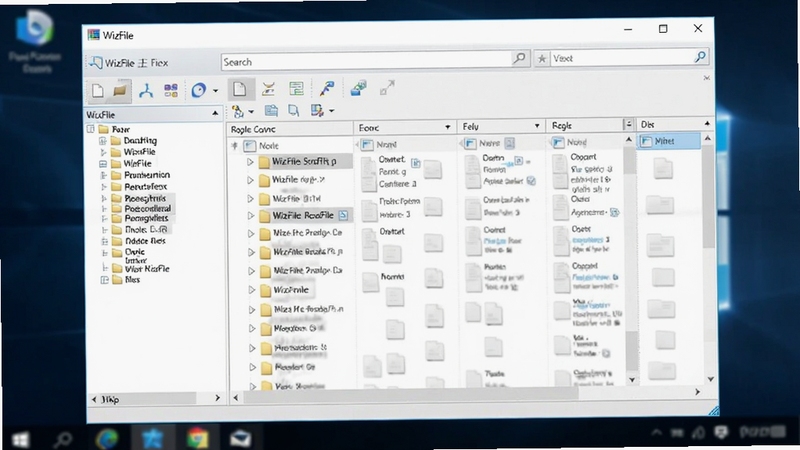Click the Rogle Comc column header
The width and height of the screenshot is (800, 450).
[x=290, y=129]
